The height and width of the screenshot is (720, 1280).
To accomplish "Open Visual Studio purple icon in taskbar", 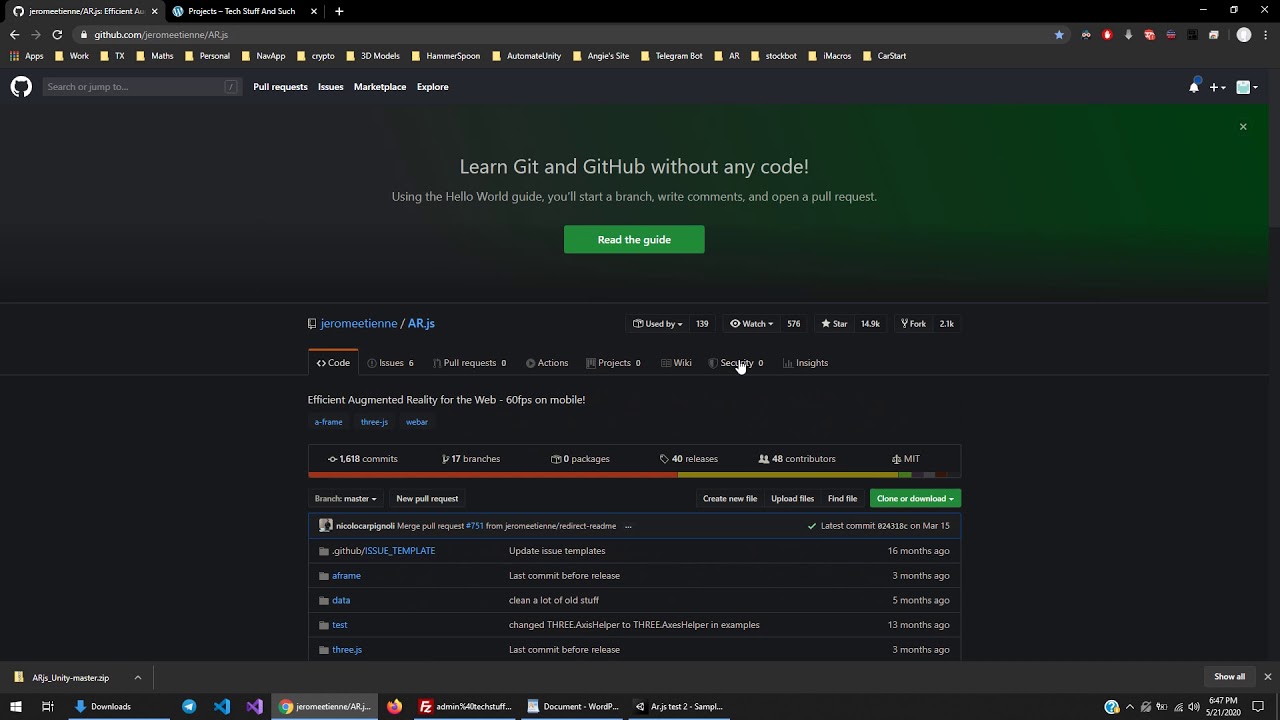I will point(254,706).
